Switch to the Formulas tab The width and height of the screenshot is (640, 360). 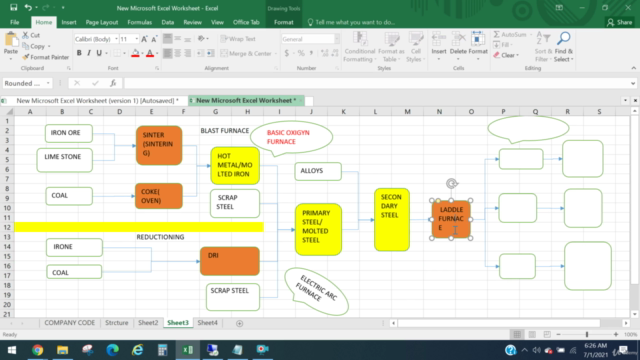[x=140, y=22]
